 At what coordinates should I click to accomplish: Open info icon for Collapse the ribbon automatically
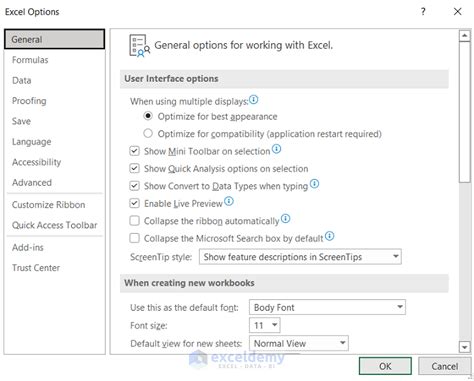tap(286, 219)
